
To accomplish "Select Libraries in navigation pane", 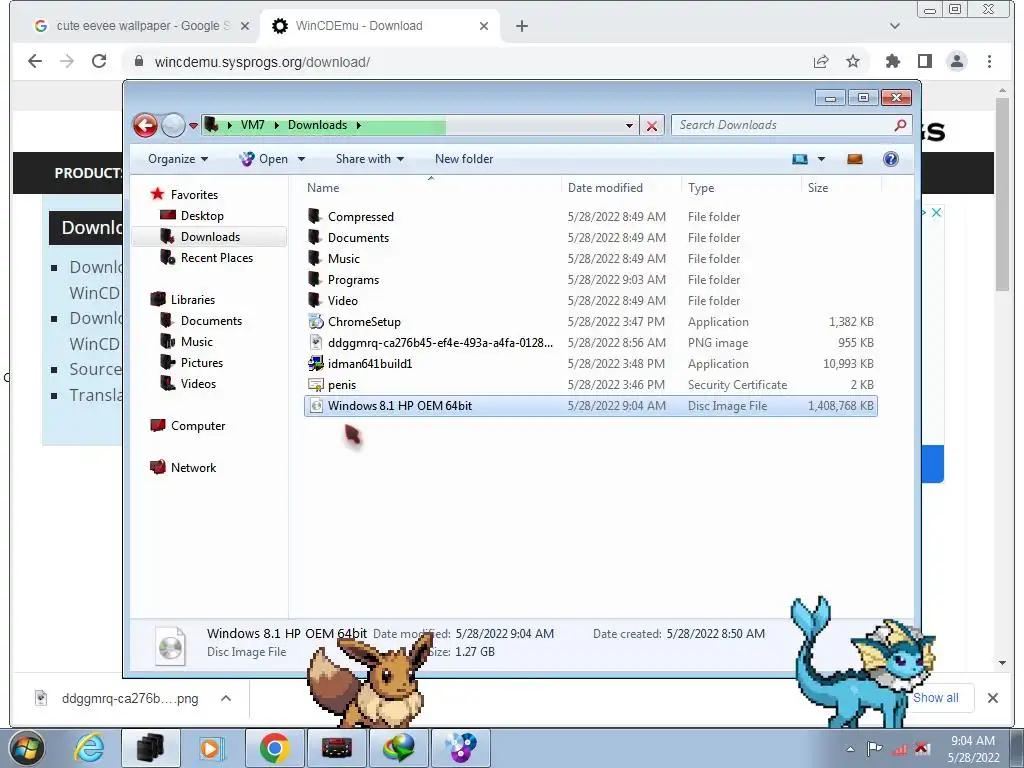I will (x=193, y=300).
